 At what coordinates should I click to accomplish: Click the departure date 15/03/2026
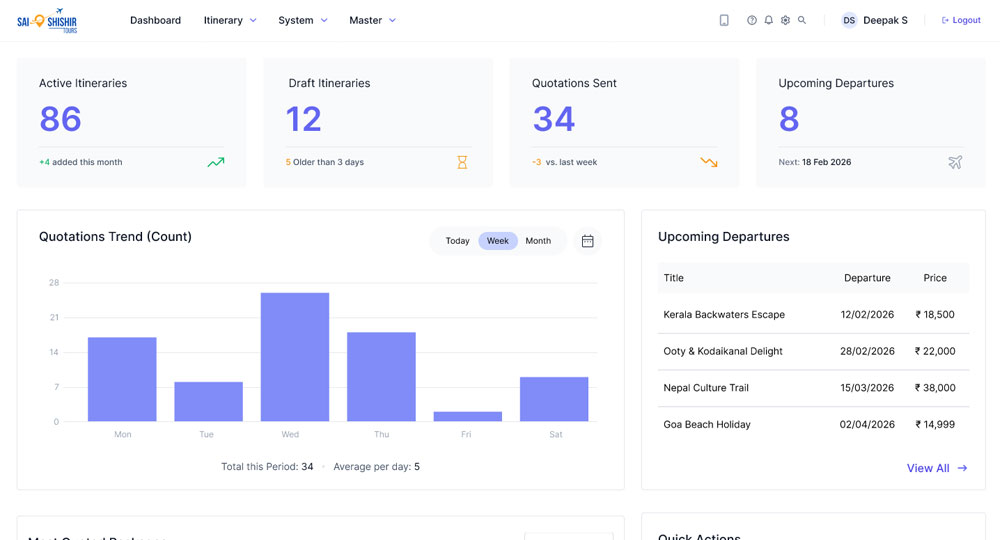[867, 388]
